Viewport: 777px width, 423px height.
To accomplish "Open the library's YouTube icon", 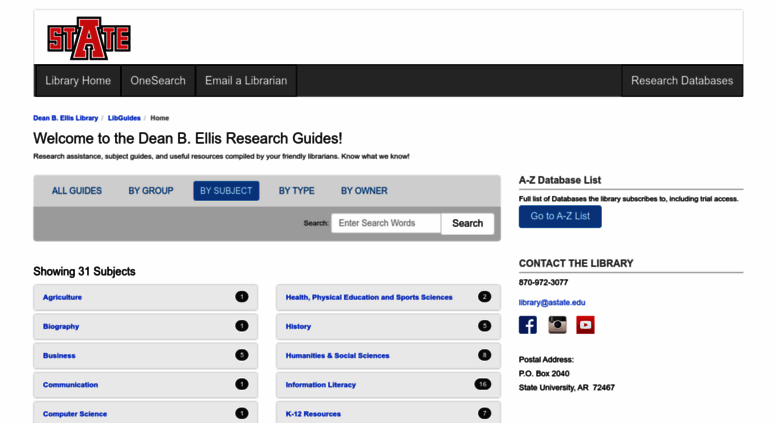I will click(x=585, y=325).
